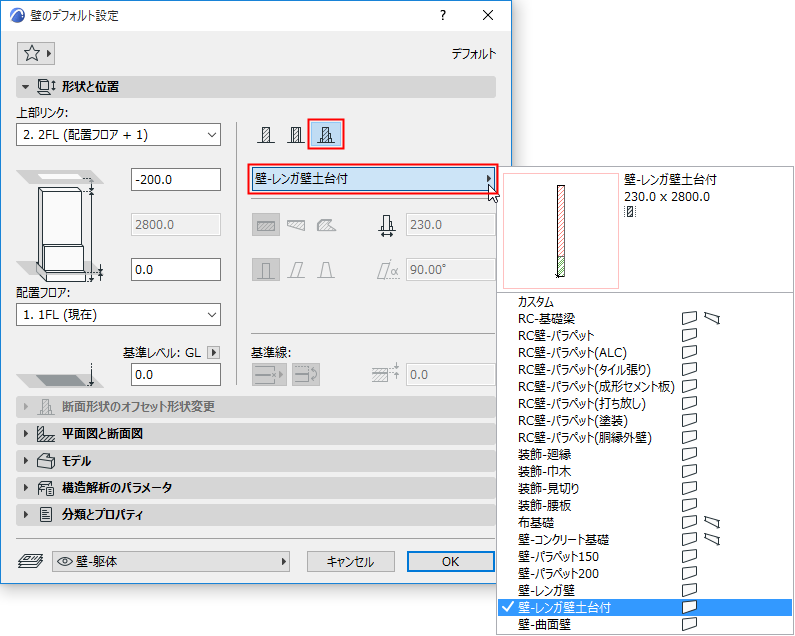
Task: Click the beam usage icon beside RC-基礎梁
Action: [712, 318]
